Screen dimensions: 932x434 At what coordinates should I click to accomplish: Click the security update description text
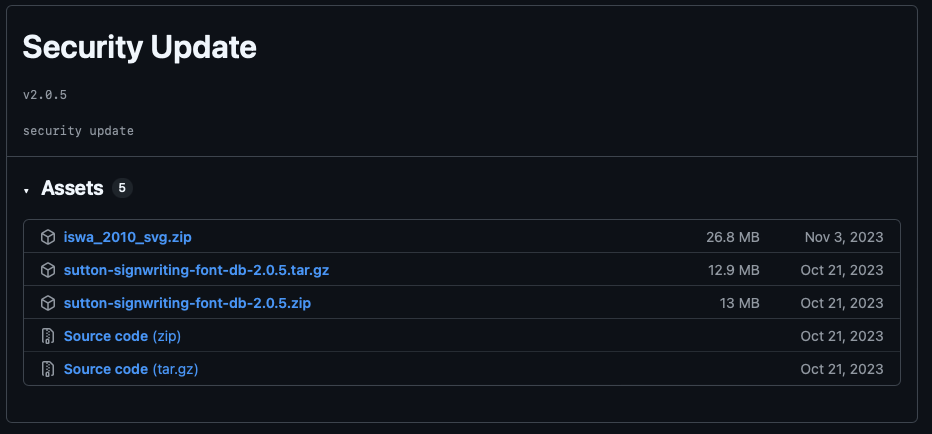[78, 131]
